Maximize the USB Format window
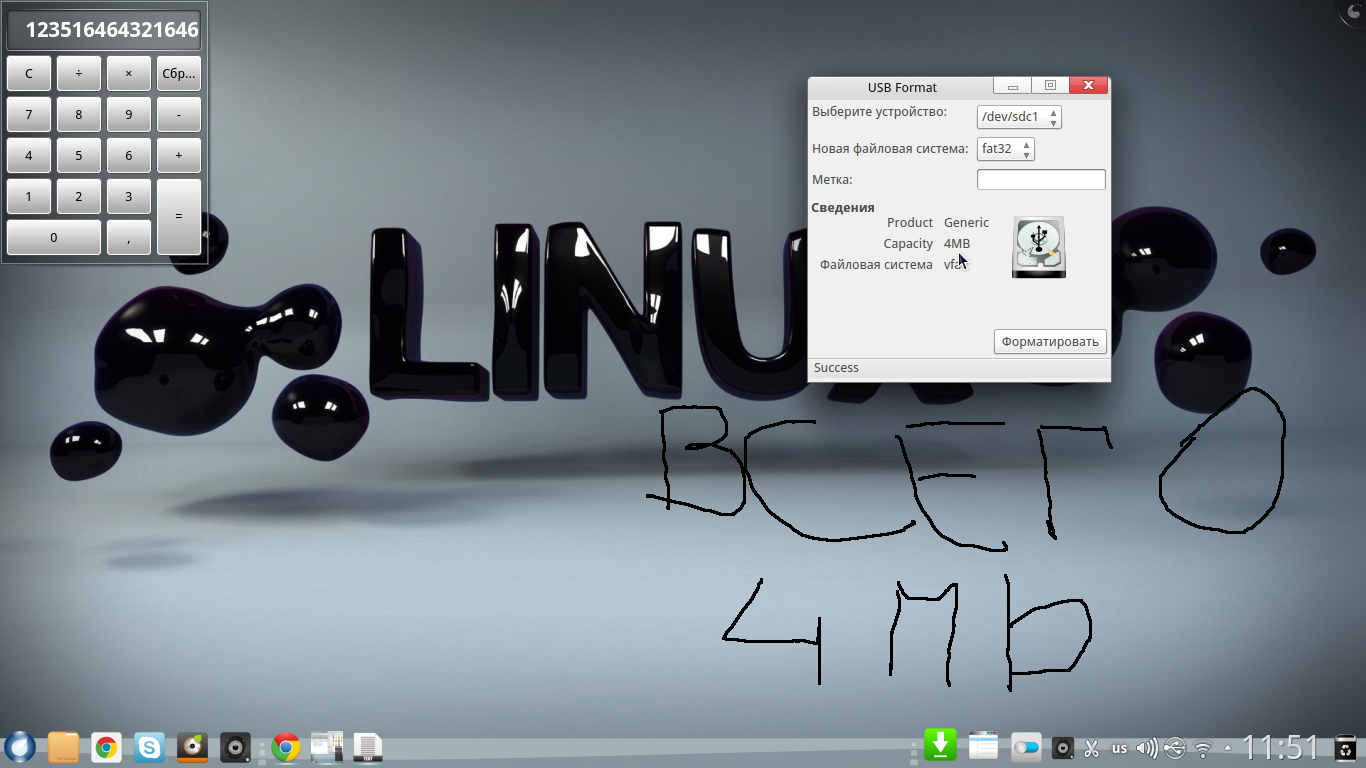The height and width of the screenshot is (768, 1366). point(1050,86)
